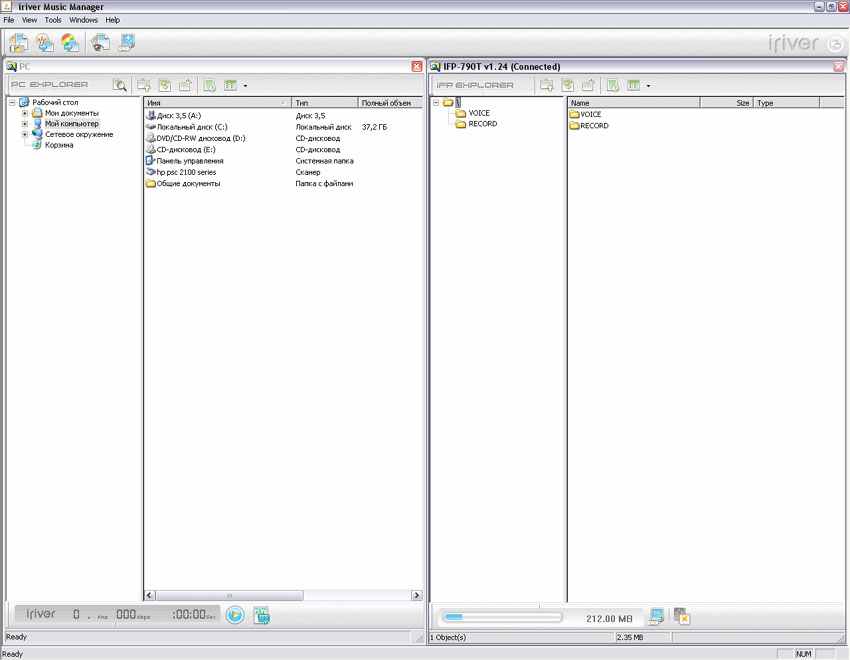
Task: Click the green curled-page icon in the IFP Explorer toolbar
Action: (x=613, y=85)
